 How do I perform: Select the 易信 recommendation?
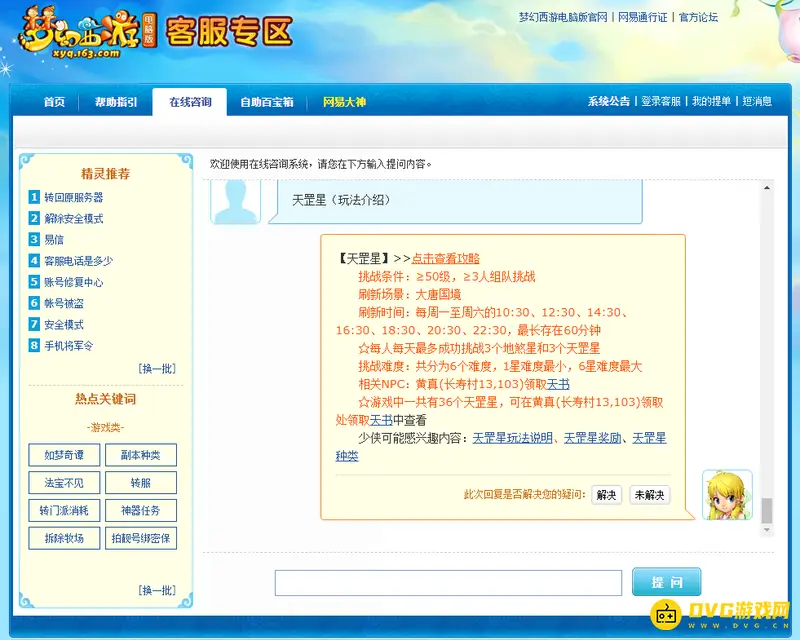click(54, 240)
